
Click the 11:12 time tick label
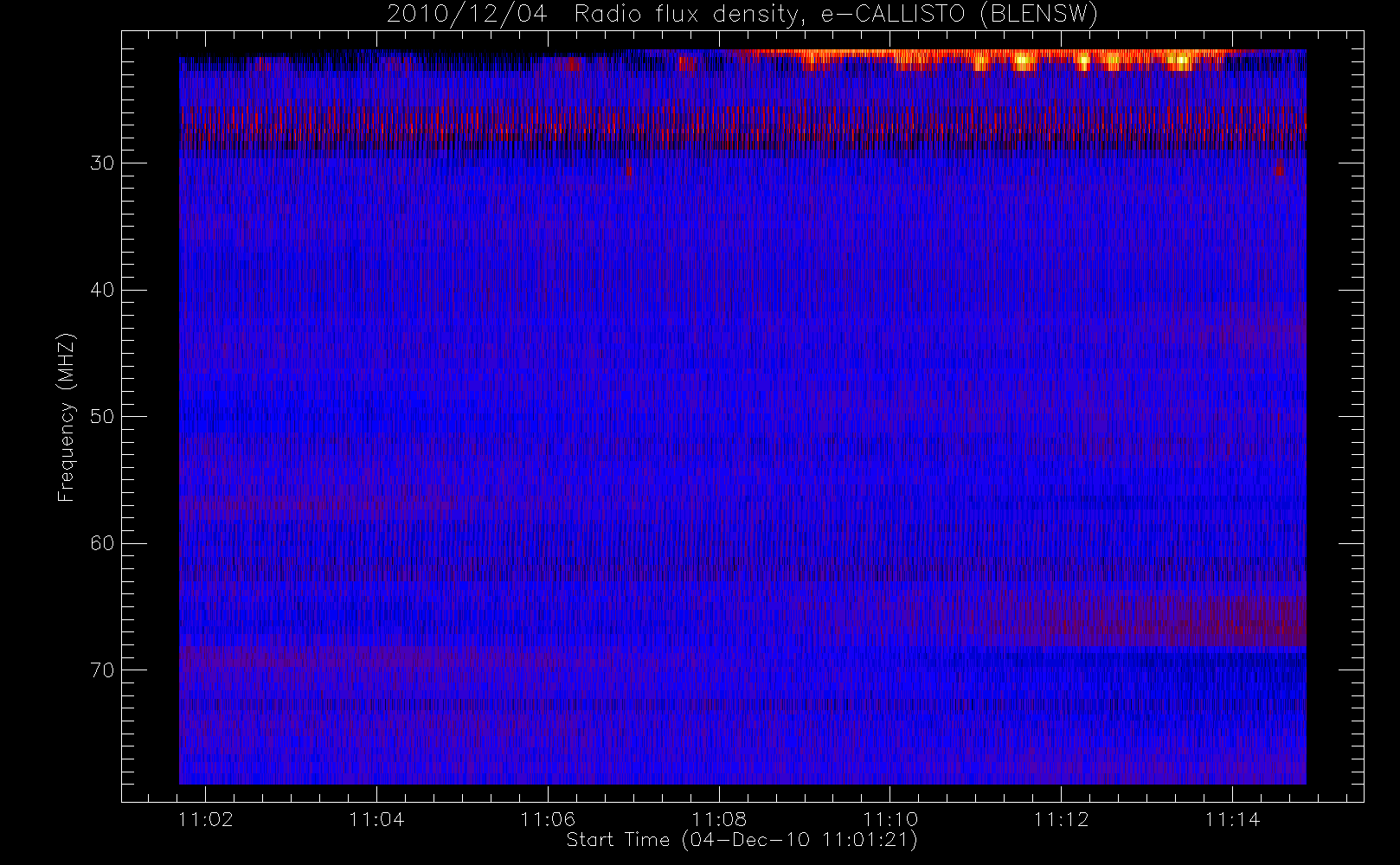tap(1062, 819)
